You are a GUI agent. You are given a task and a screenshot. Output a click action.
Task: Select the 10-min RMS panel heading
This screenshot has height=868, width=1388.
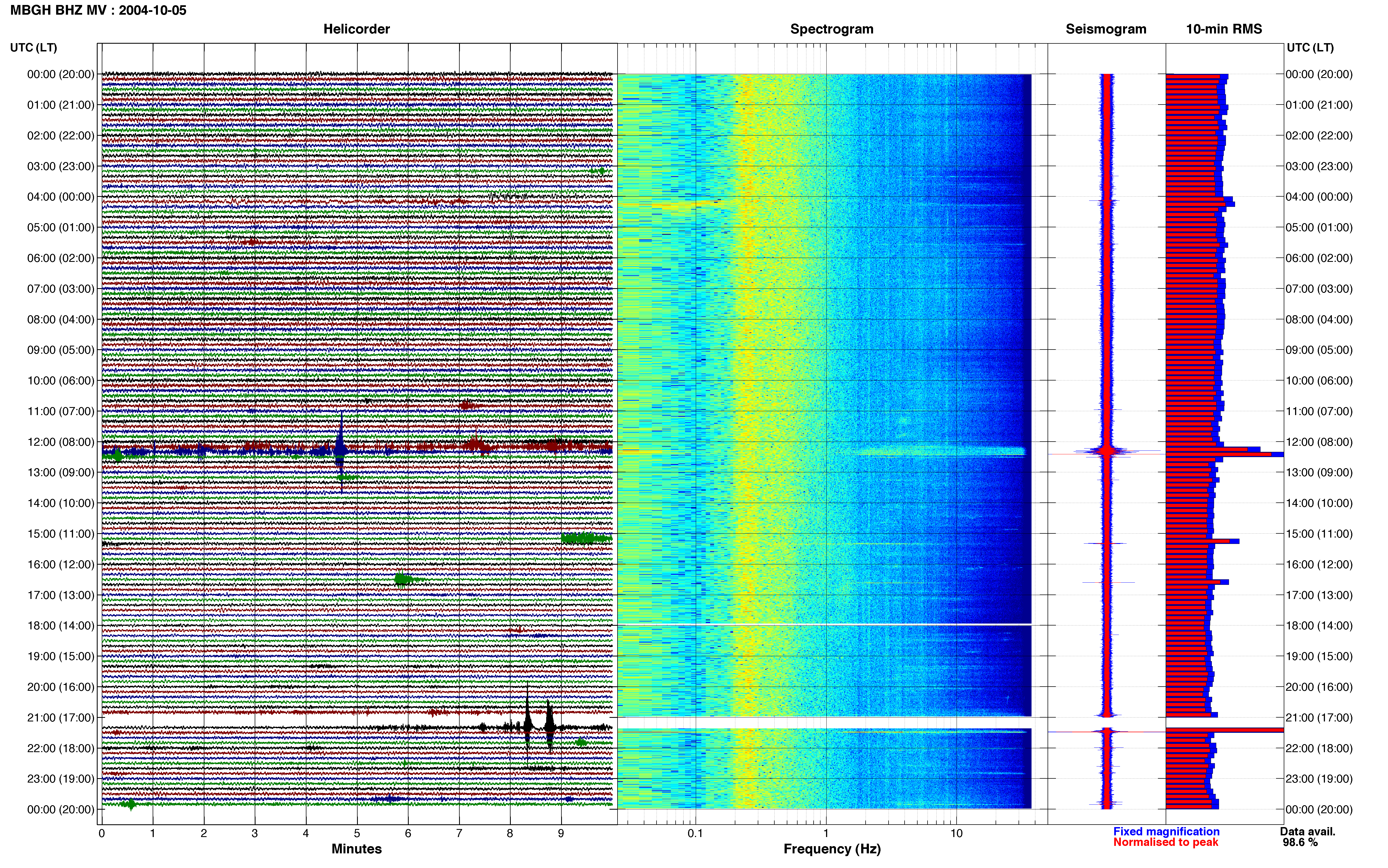[1224, 29]
